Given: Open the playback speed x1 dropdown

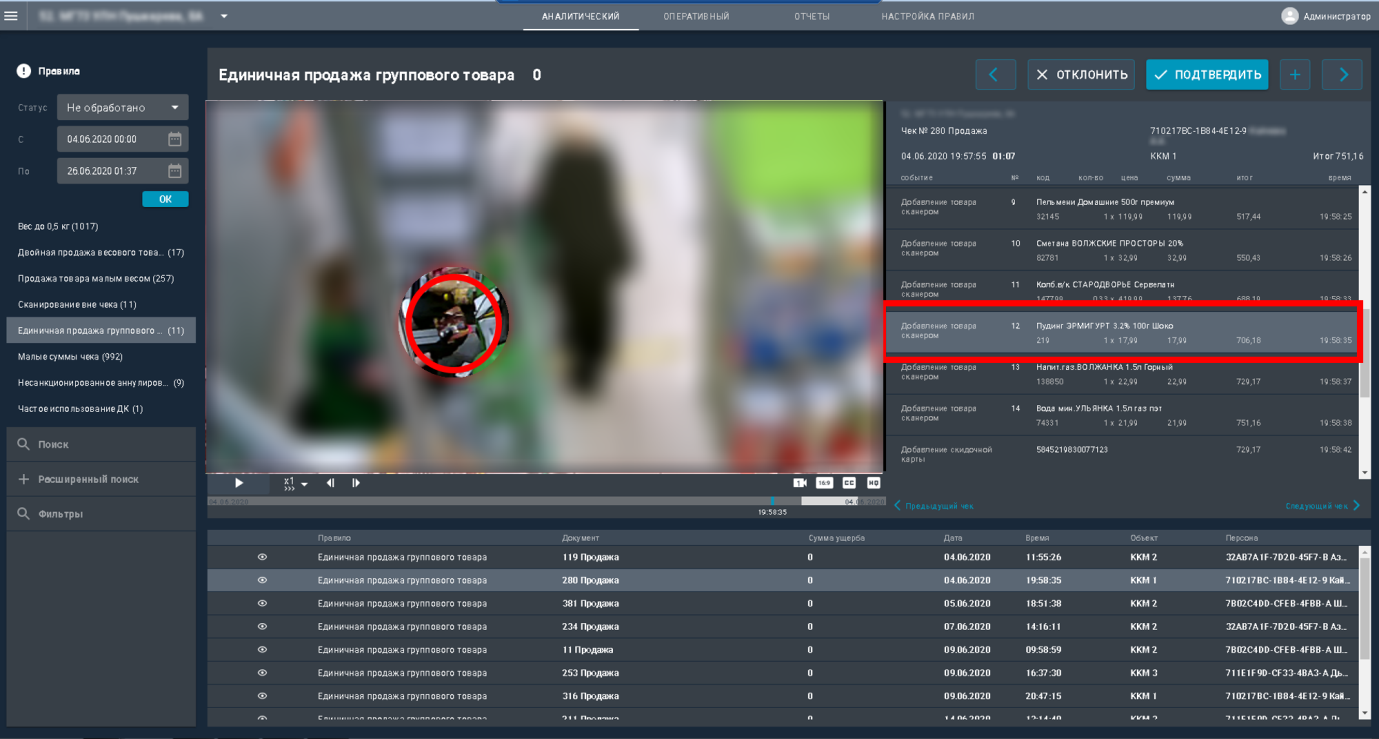Looking at the screenshot, I should (294, 483).
